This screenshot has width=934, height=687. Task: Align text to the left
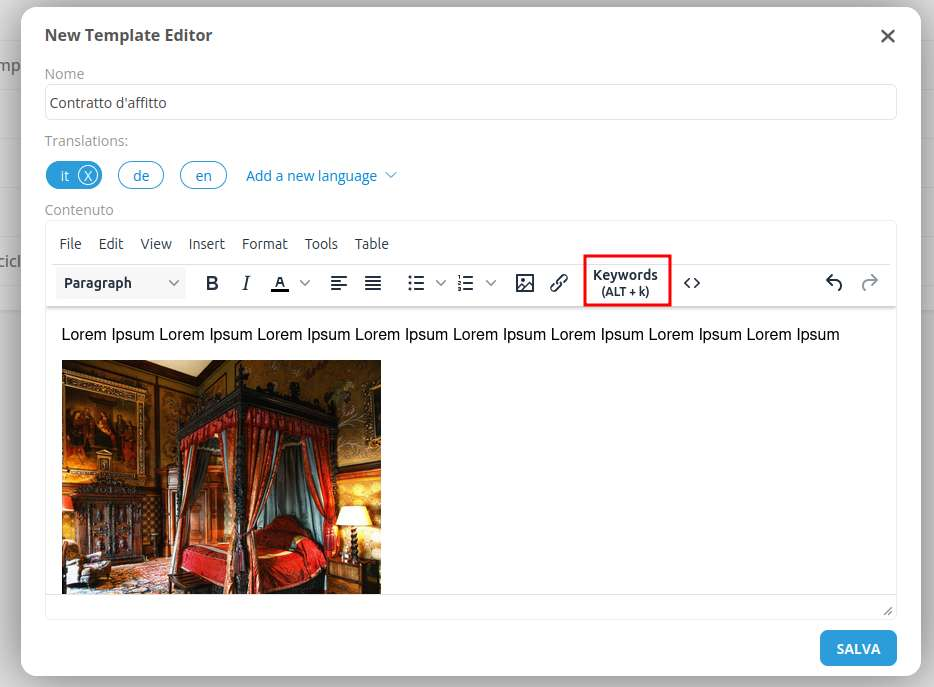[x=339, y=283]
